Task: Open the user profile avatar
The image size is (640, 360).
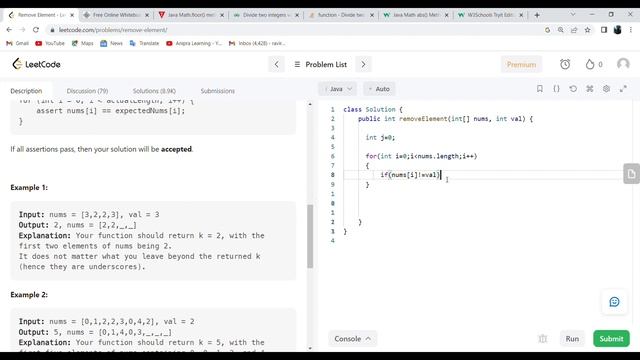Action: pyautogui.click(x=623, y=64)
